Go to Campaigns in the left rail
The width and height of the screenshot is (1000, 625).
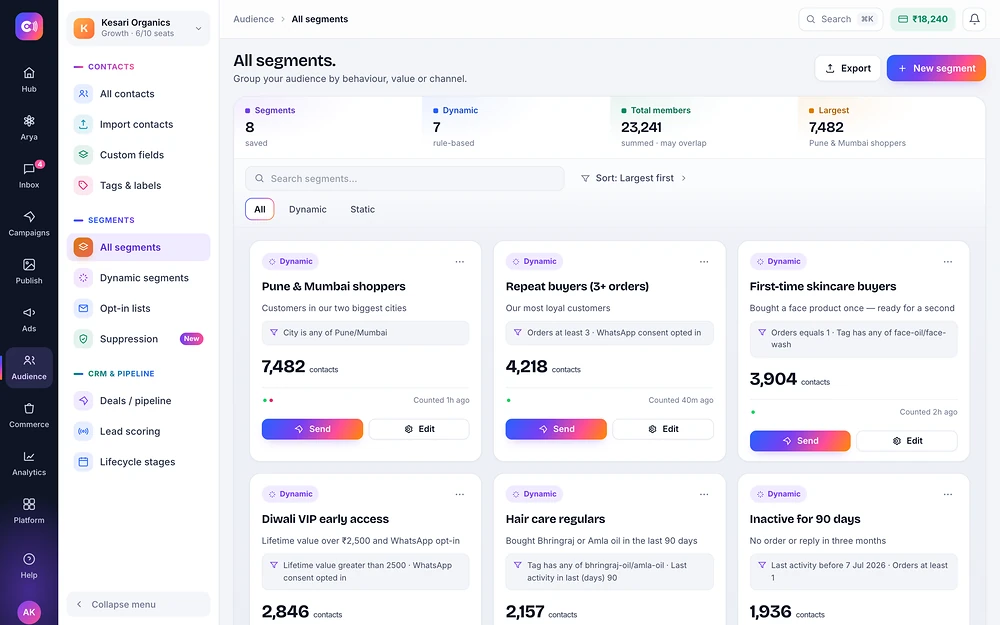click(29, 223)
